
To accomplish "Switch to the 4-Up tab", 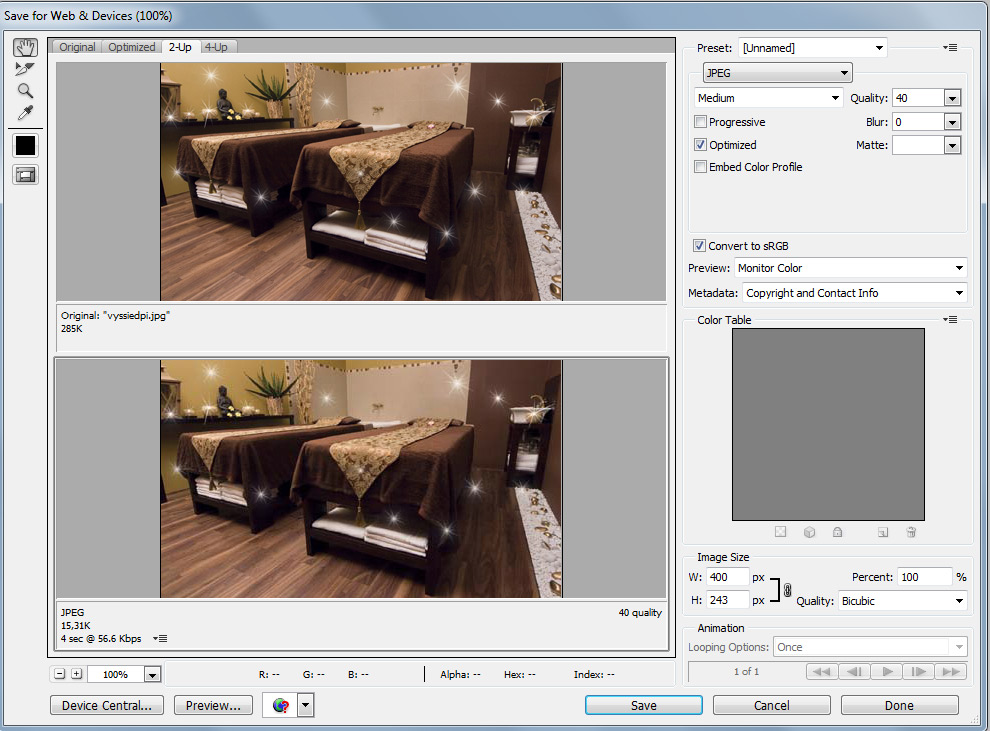I will 215,47.
